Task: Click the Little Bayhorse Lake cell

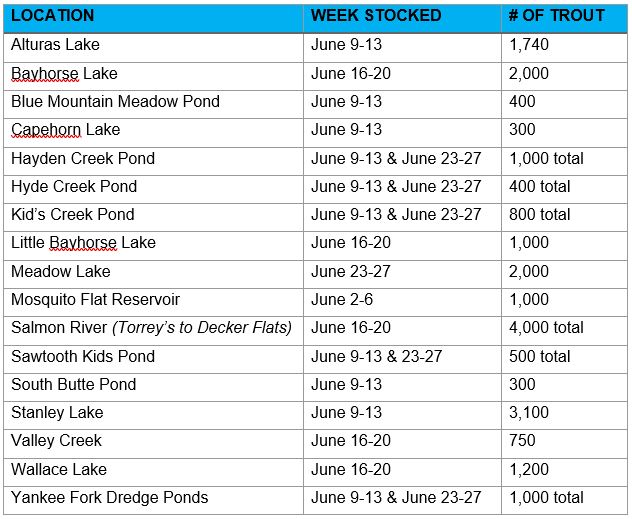Action: click(83, 243)
